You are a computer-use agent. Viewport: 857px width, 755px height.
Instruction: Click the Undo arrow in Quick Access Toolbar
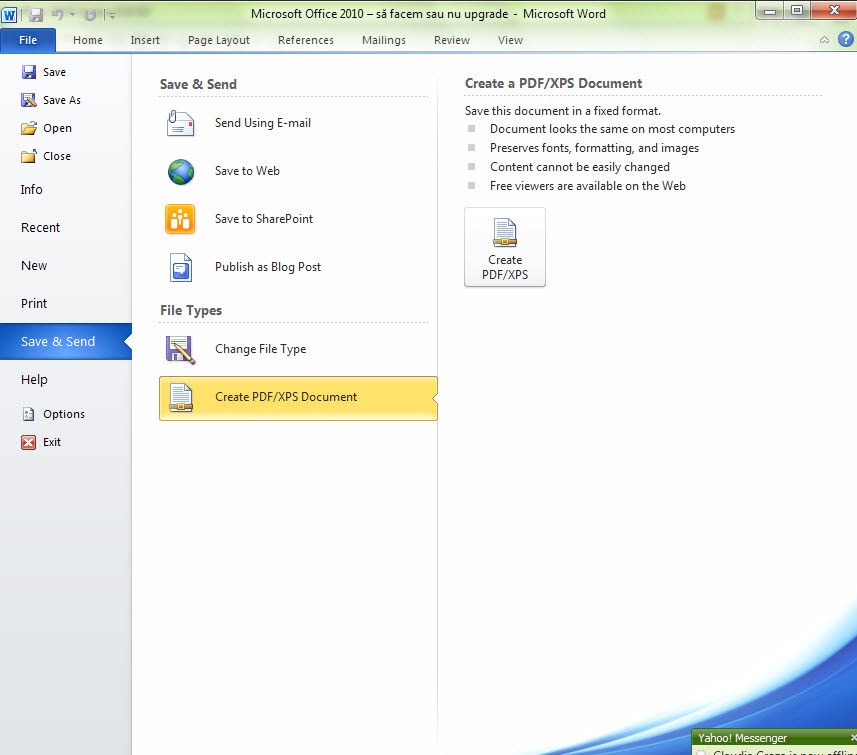click(57, 15)
